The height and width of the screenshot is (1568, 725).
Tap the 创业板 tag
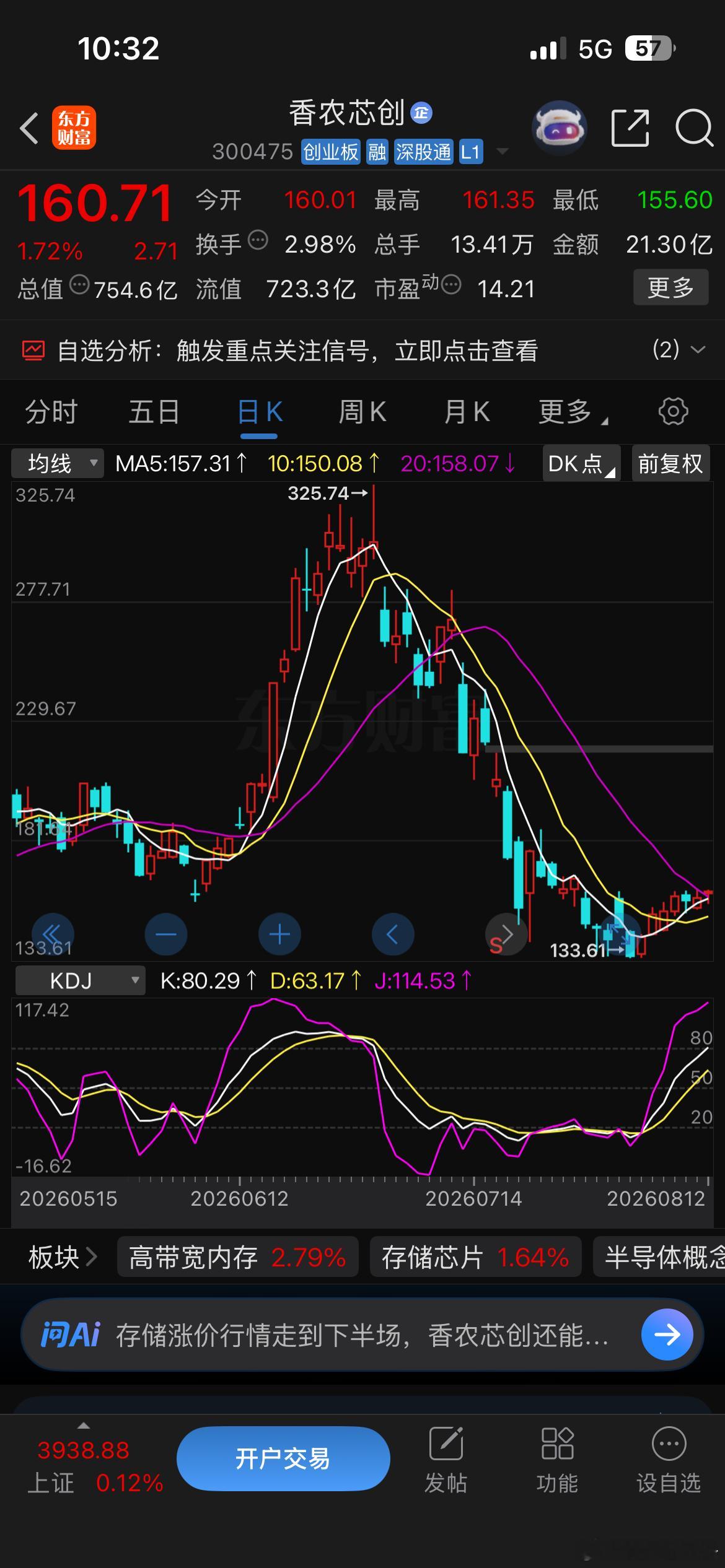(x=331, y=152)
